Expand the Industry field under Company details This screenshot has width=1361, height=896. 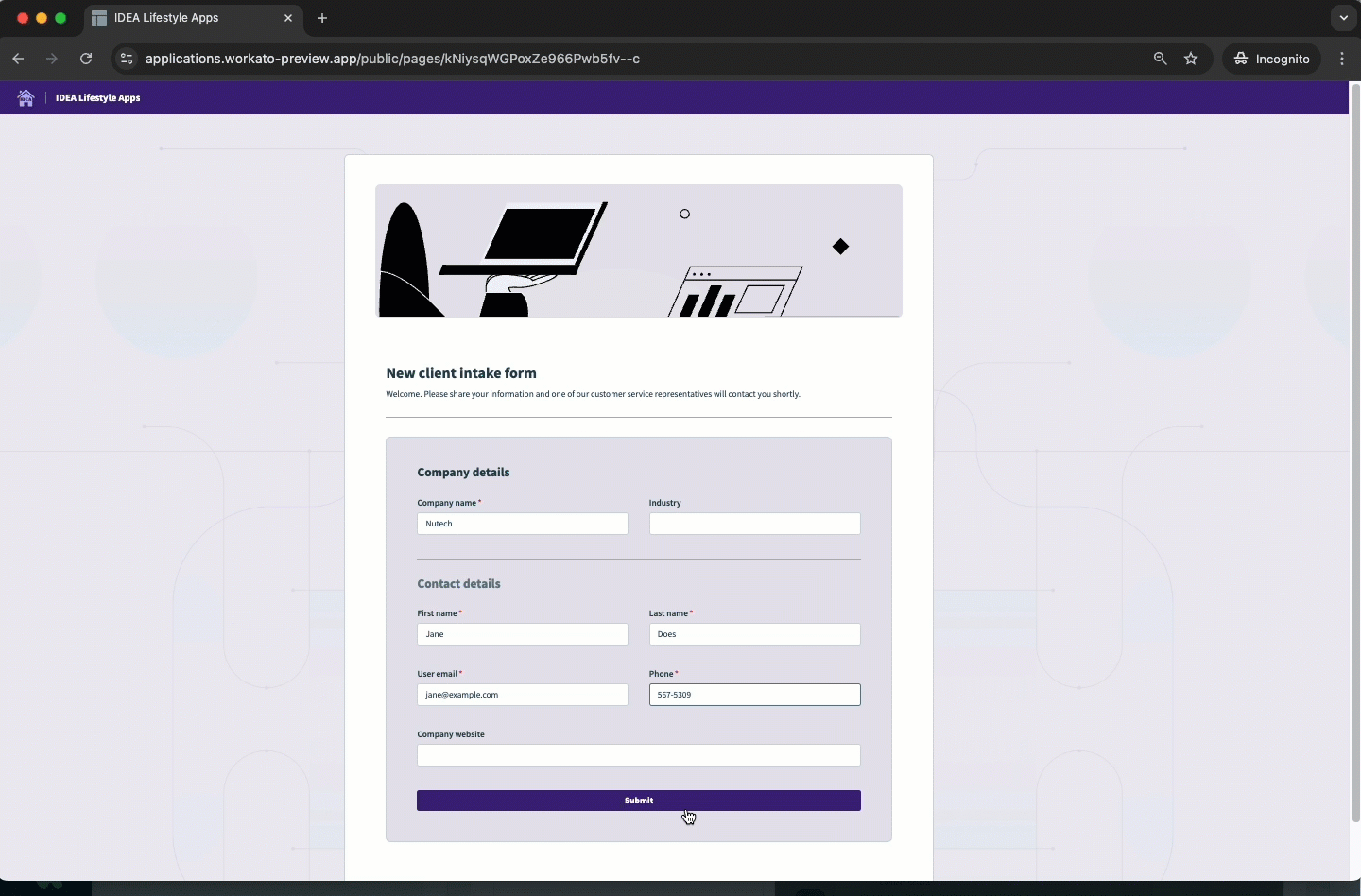[754, 524]
